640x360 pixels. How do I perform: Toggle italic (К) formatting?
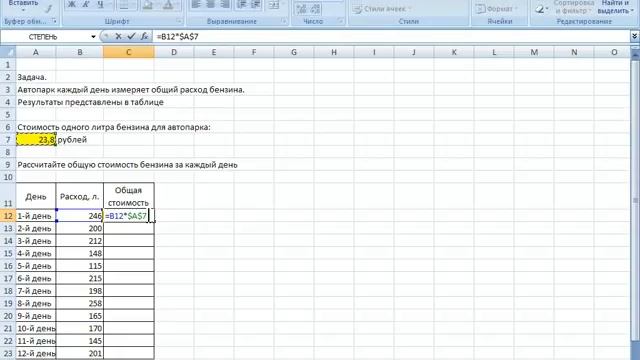pos(86,5)
